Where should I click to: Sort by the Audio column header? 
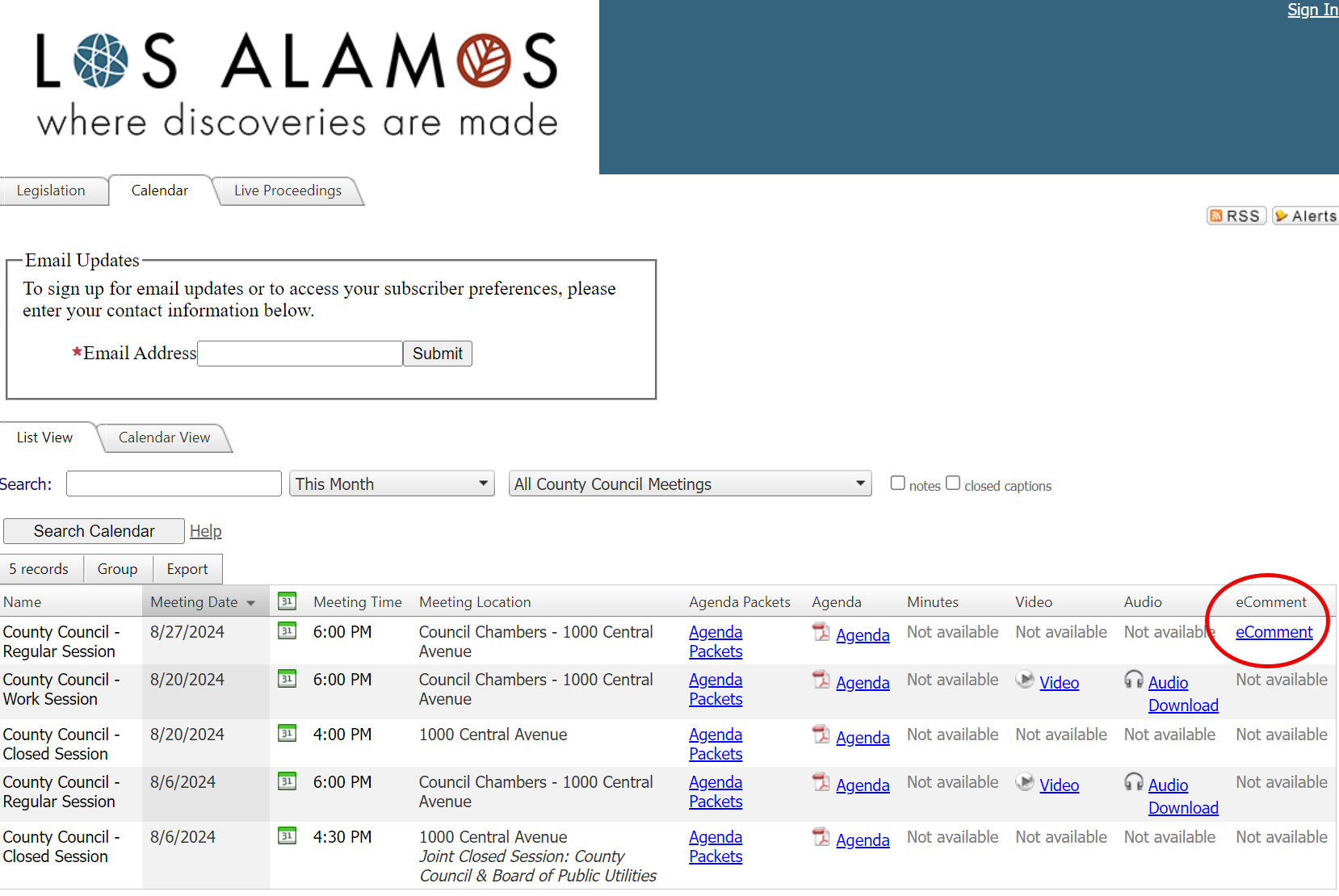click(1143, 602)
